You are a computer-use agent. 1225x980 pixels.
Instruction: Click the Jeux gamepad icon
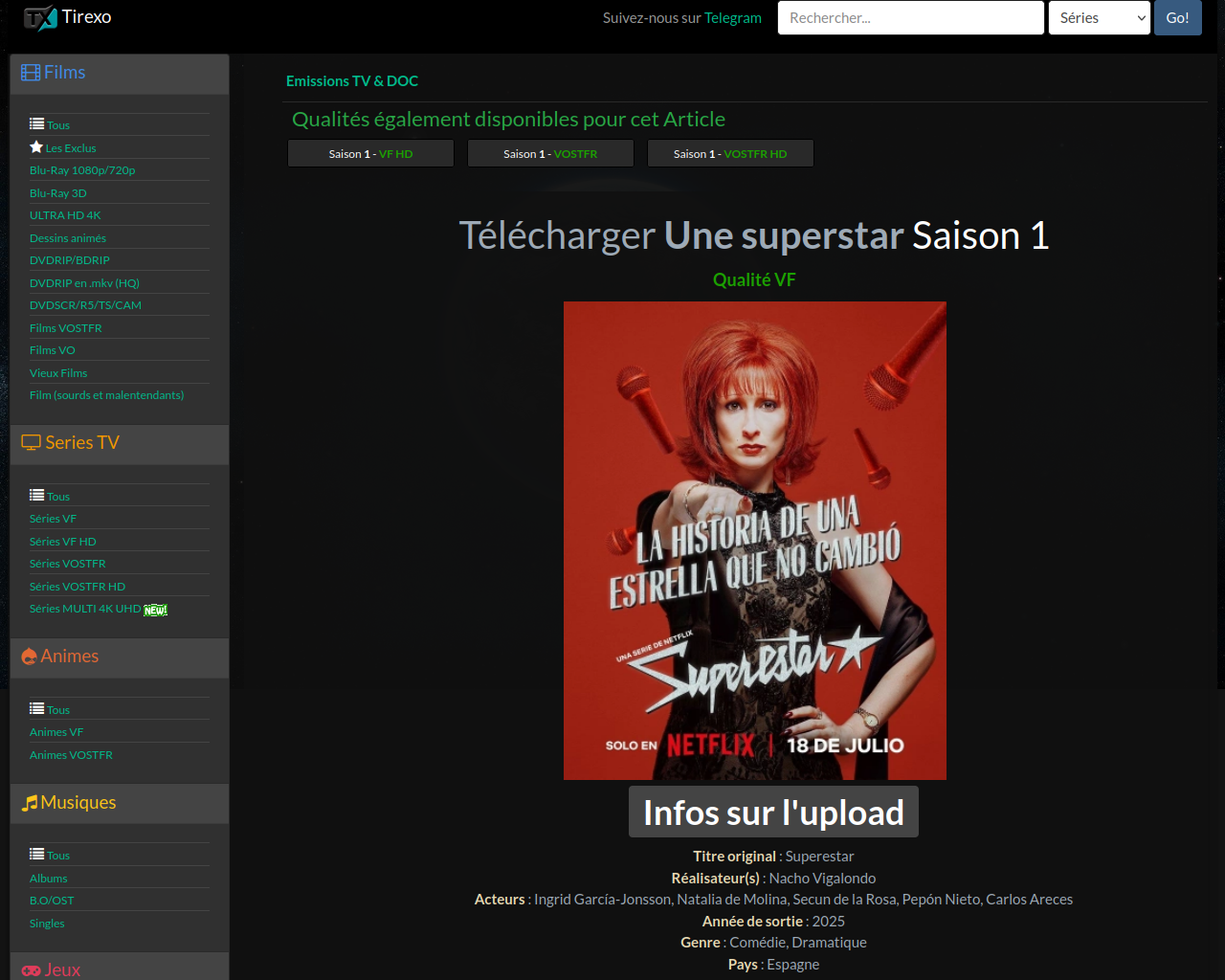click(x=32, y=970)
